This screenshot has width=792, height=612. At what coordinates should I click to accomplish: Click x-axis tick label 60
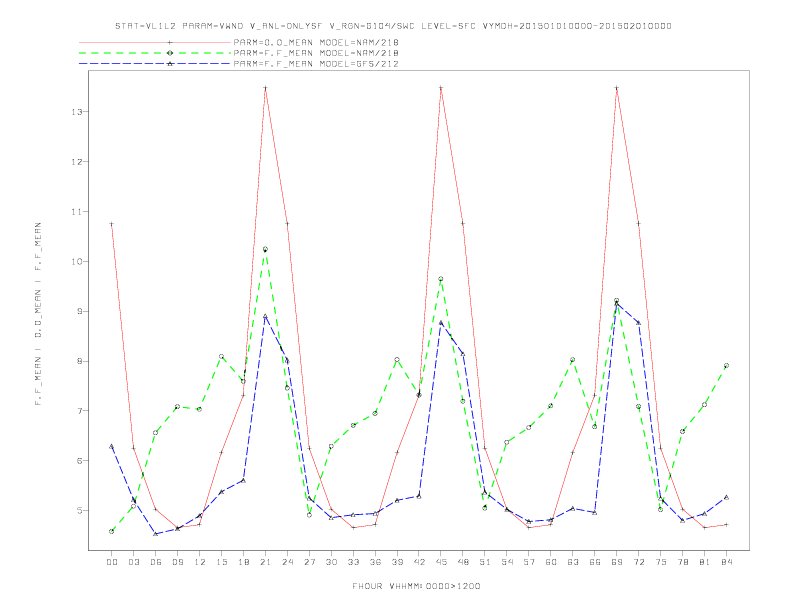point(551,562)
